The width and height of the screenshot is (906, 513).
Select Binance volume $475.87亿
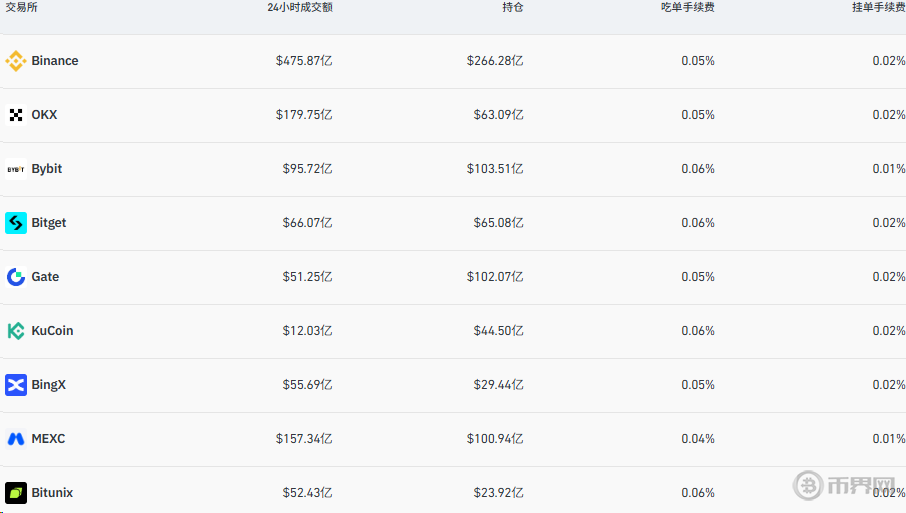[304, 61]
